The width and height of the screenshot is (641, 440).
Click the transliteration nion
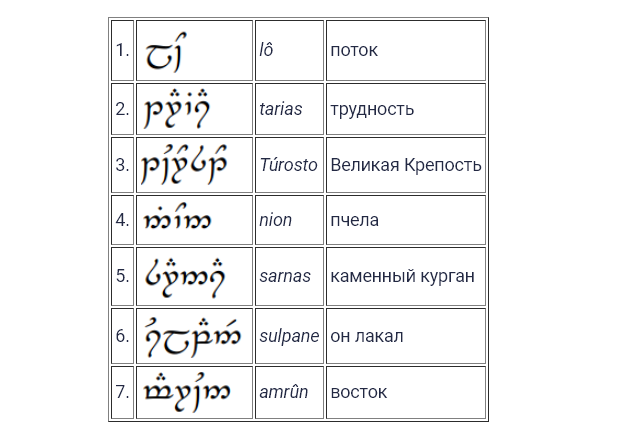276,220
